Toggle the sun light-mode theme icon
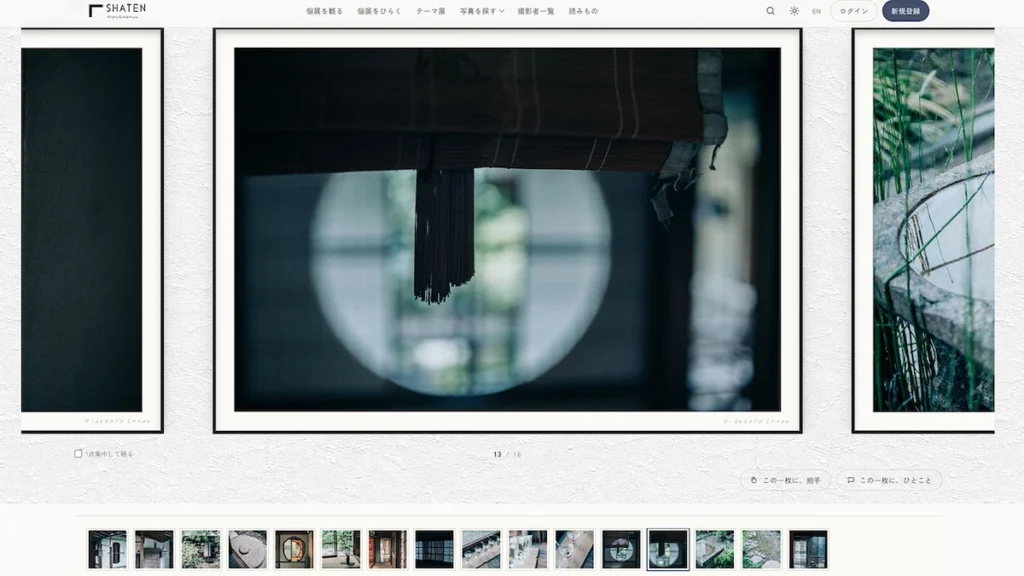This screenshot has height=576, width=1024. point(794,11)
